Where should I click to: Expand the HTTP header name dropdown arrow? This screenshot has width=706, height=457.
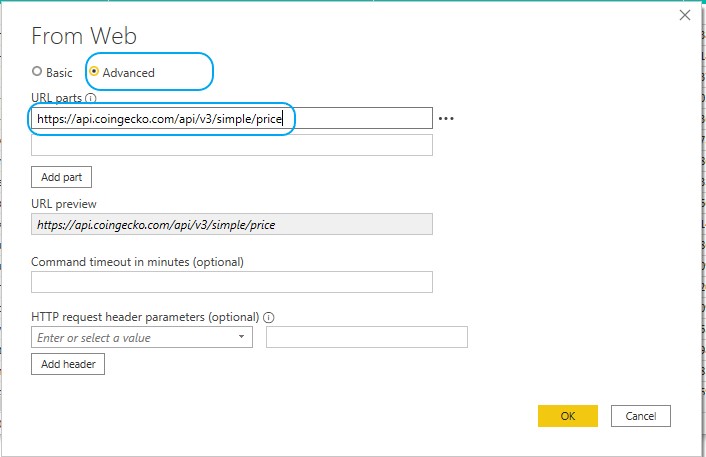[x=242, y=338]
